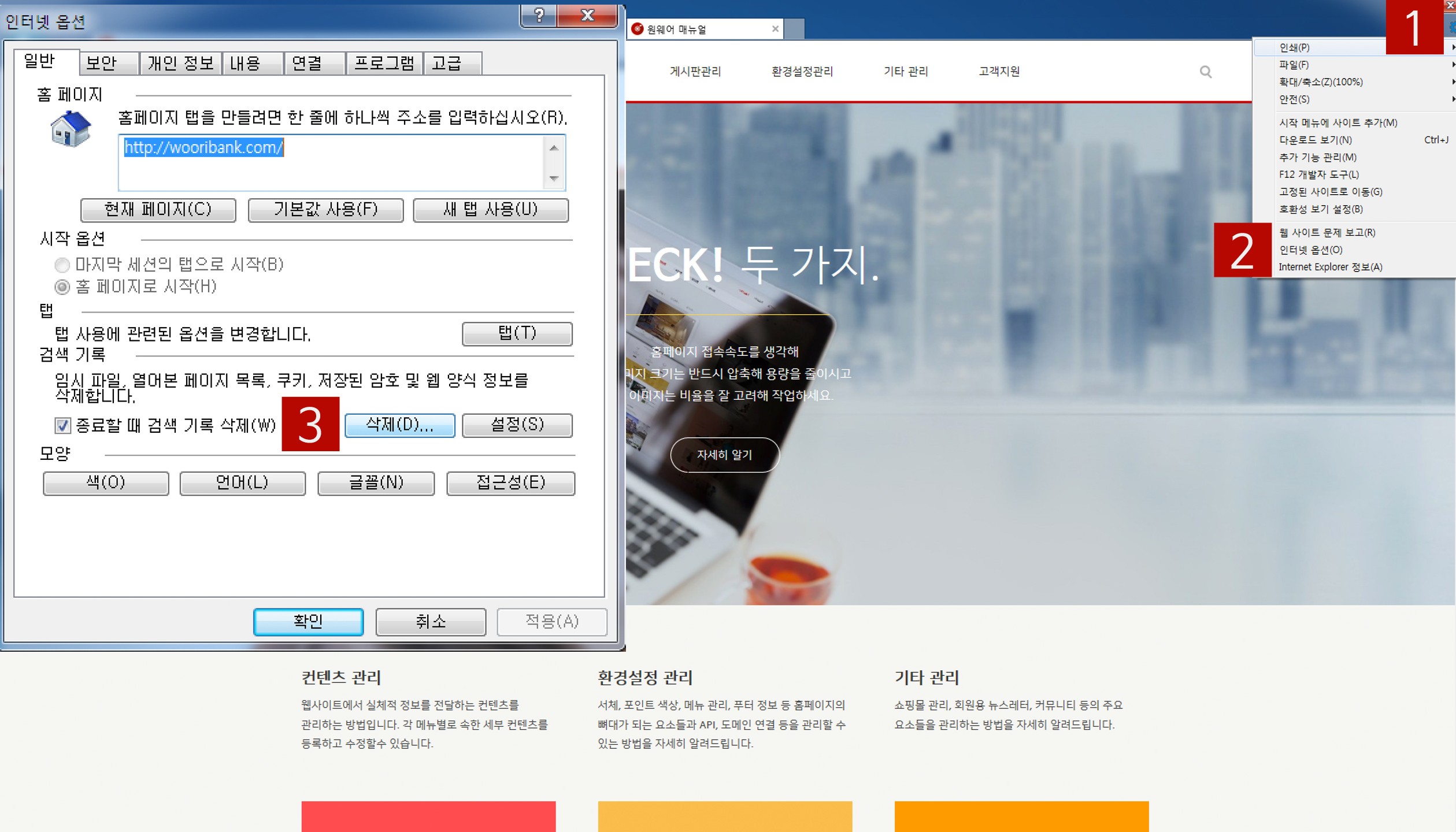Close the 원웨어 매뉴얼 browser tab
Screen dimensions: 1456x832
click(x=775, y=29)
